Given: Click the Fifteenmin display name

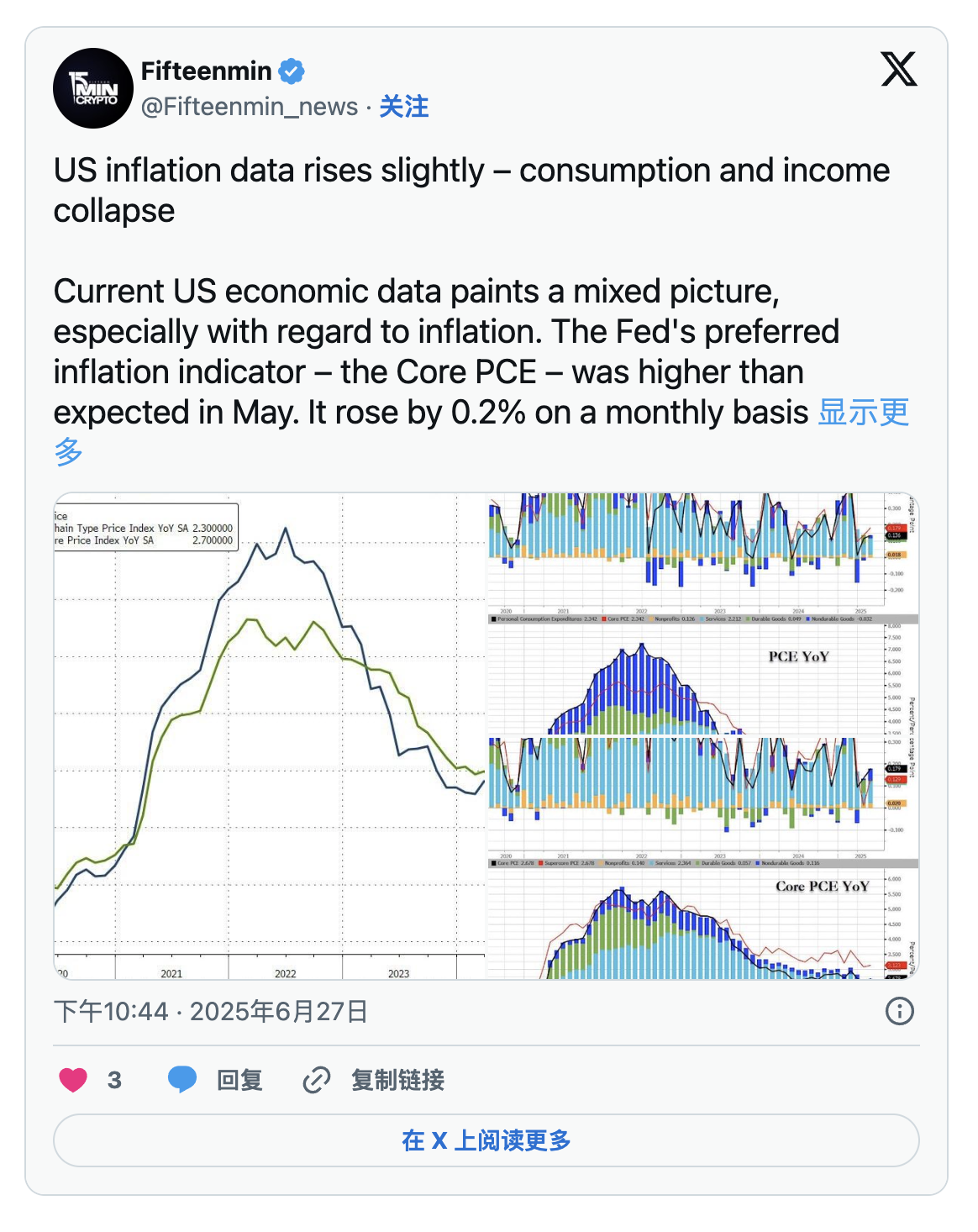Looking at the screenshot, I should 206,71.
